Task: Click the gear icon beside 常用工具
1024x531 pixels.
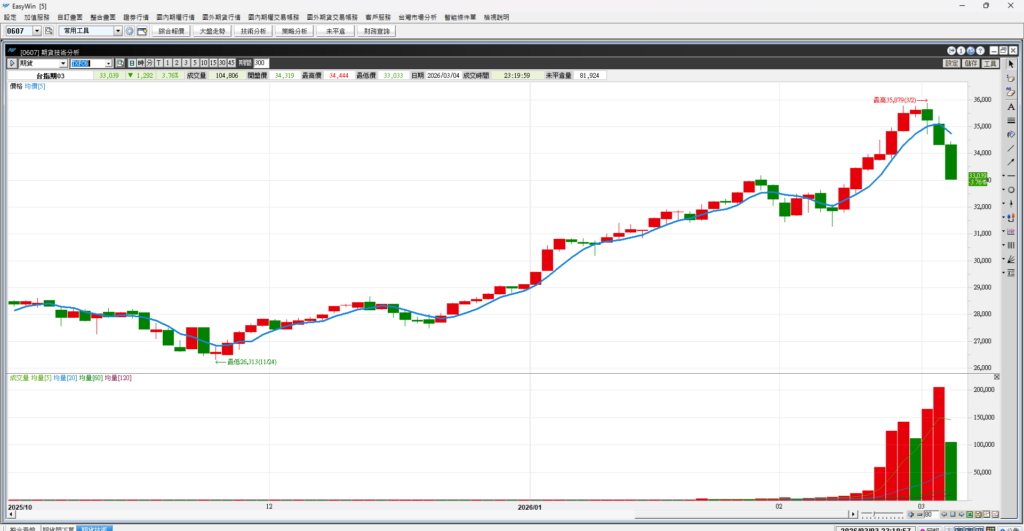Action: (129, 31)
